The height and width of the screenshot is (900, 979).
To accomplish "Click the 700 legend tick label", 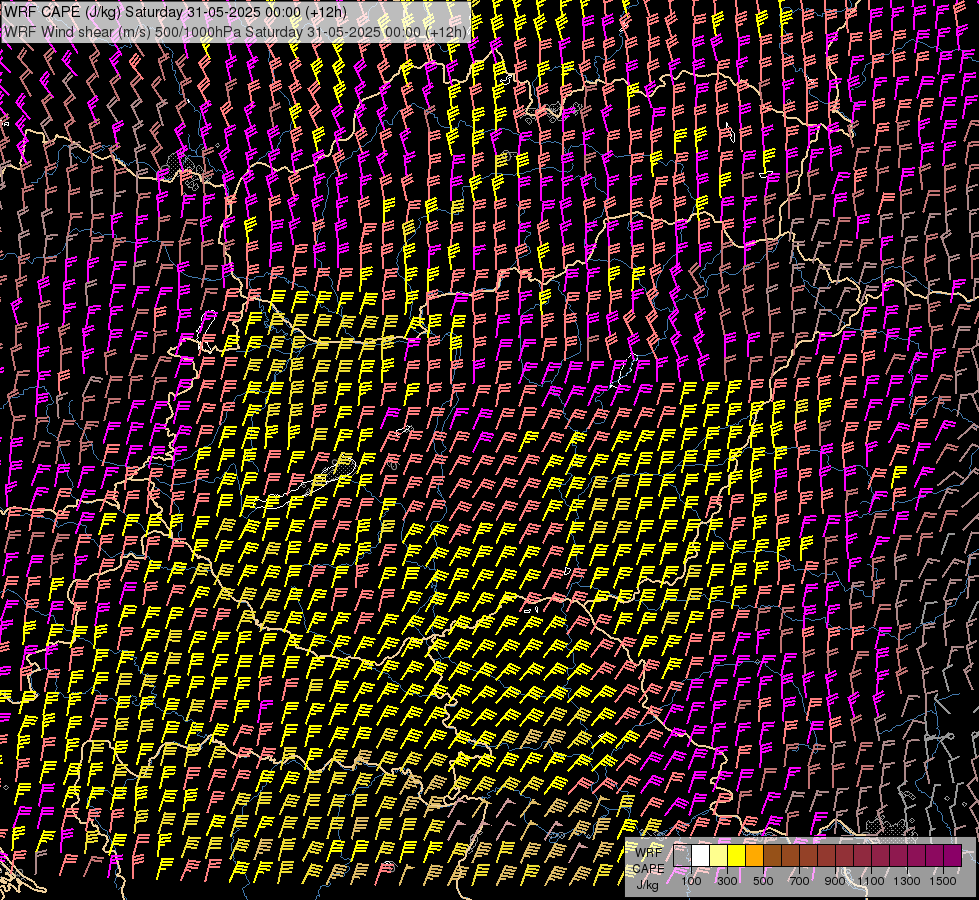I will click(799, 881).
